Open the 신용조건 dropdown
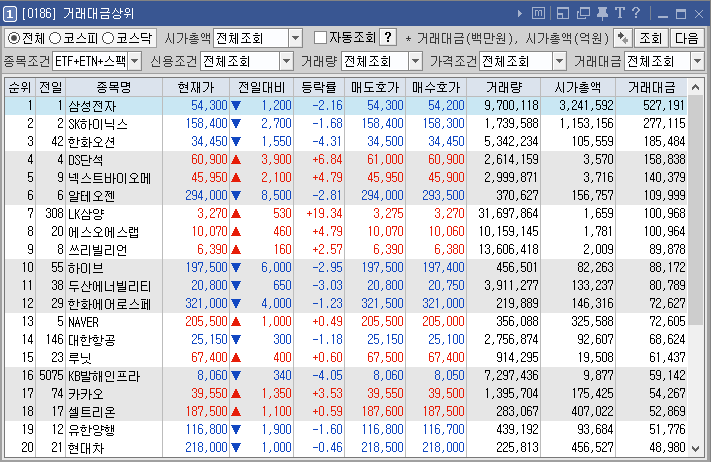Screen dimensions: 711x462 click(286, 61)
